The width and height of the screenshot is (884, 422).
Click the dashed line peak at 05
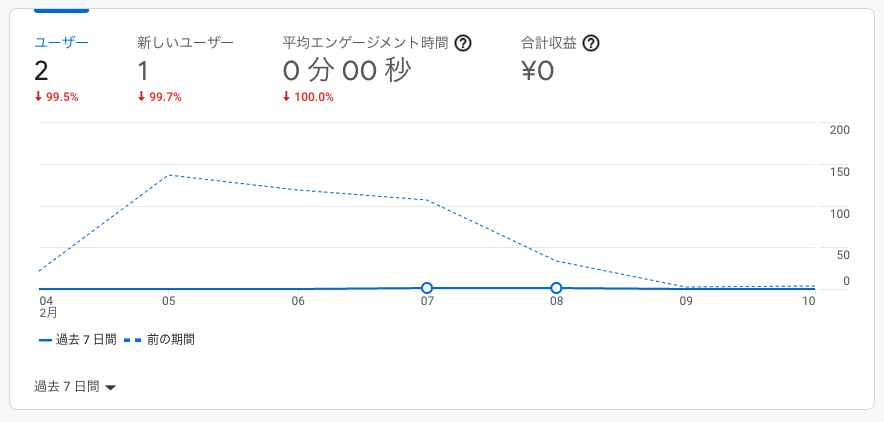[x=169, y=175]
